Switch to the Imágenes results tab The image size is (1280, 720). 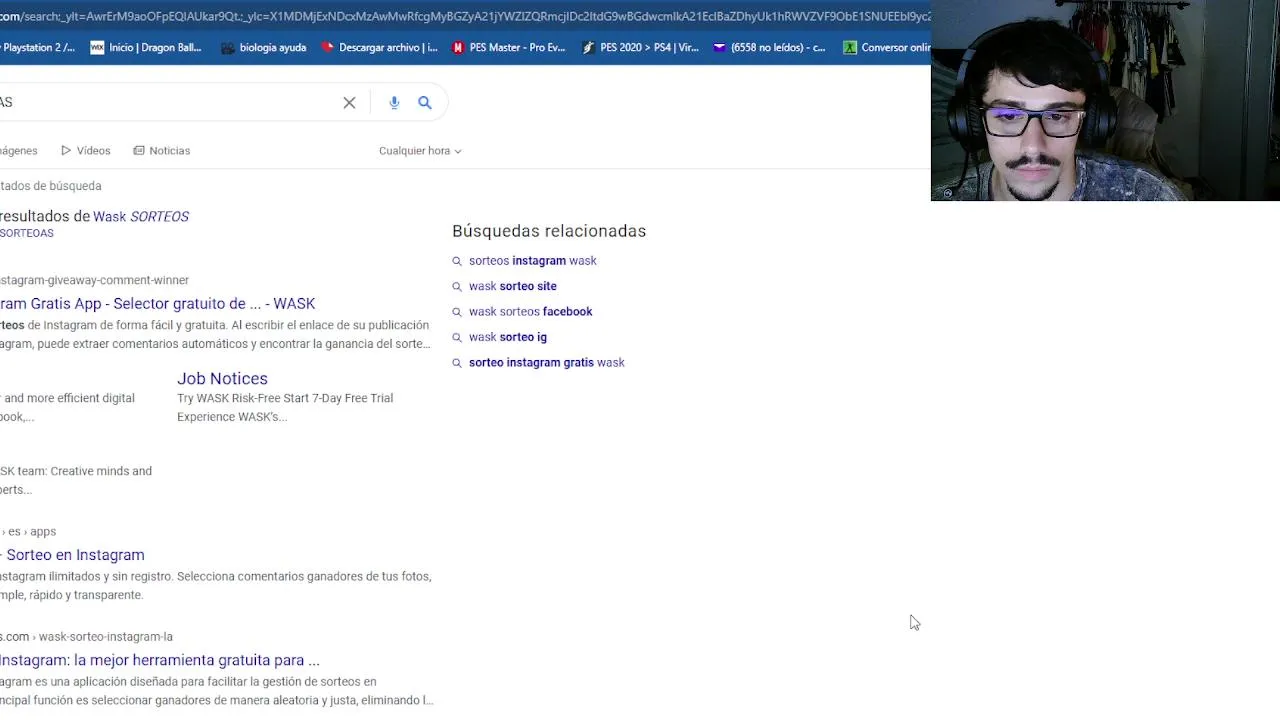click(19, 151)
